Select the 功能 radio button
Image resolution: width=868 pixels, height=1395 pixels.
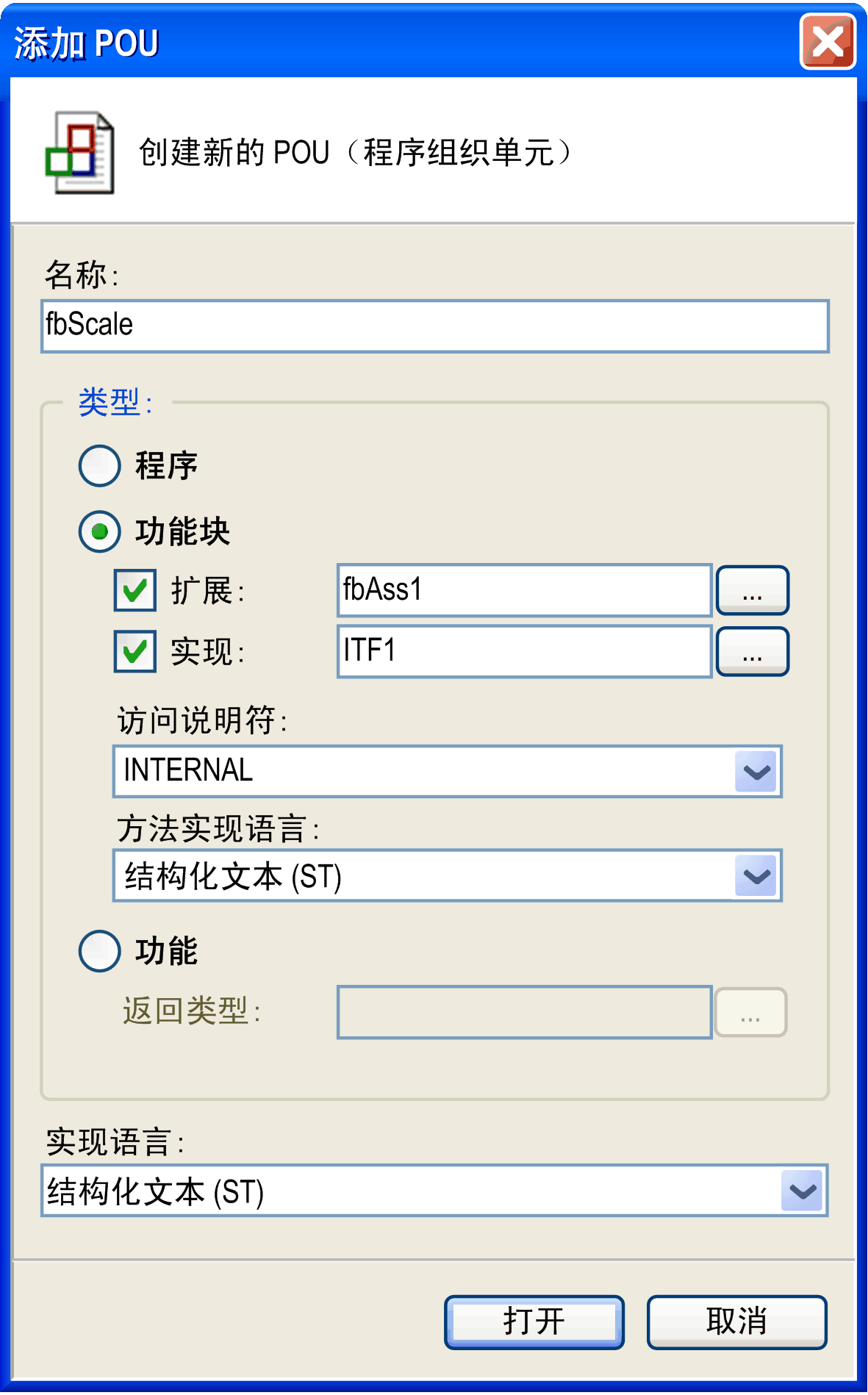click(99, 951)
